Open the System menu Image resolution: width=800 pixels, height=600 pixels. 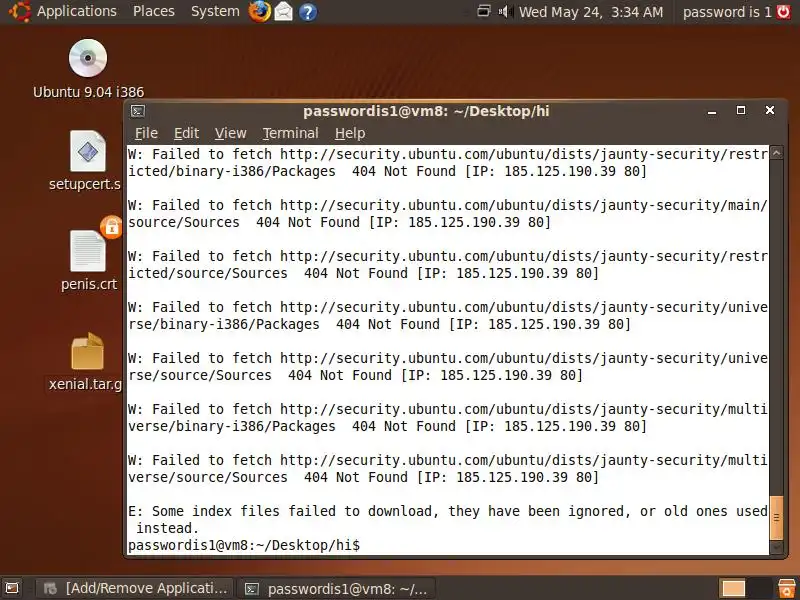215,11
